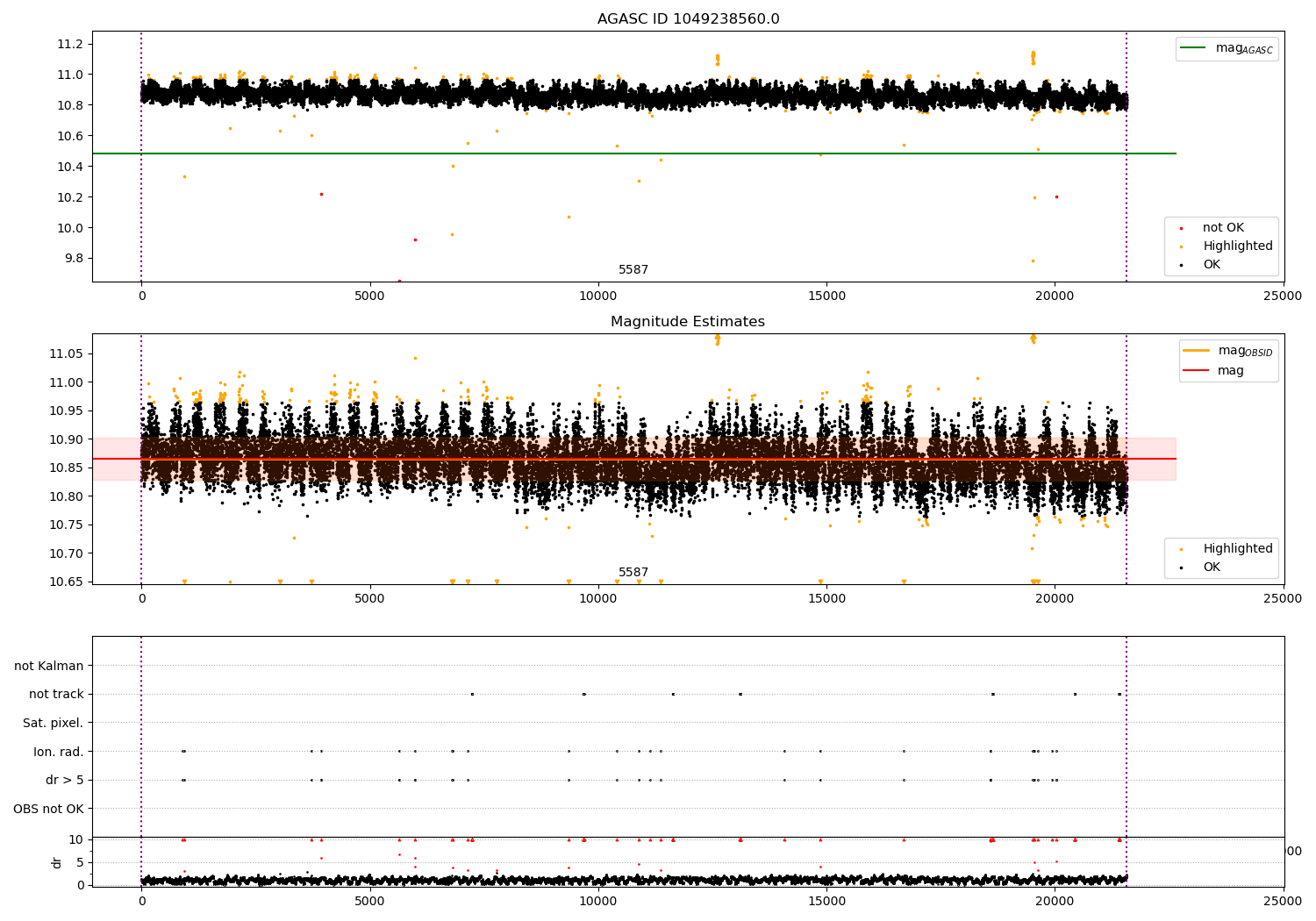Select the 'dr > 5' row label
The image size is (1316, 921).
(64, 780)
